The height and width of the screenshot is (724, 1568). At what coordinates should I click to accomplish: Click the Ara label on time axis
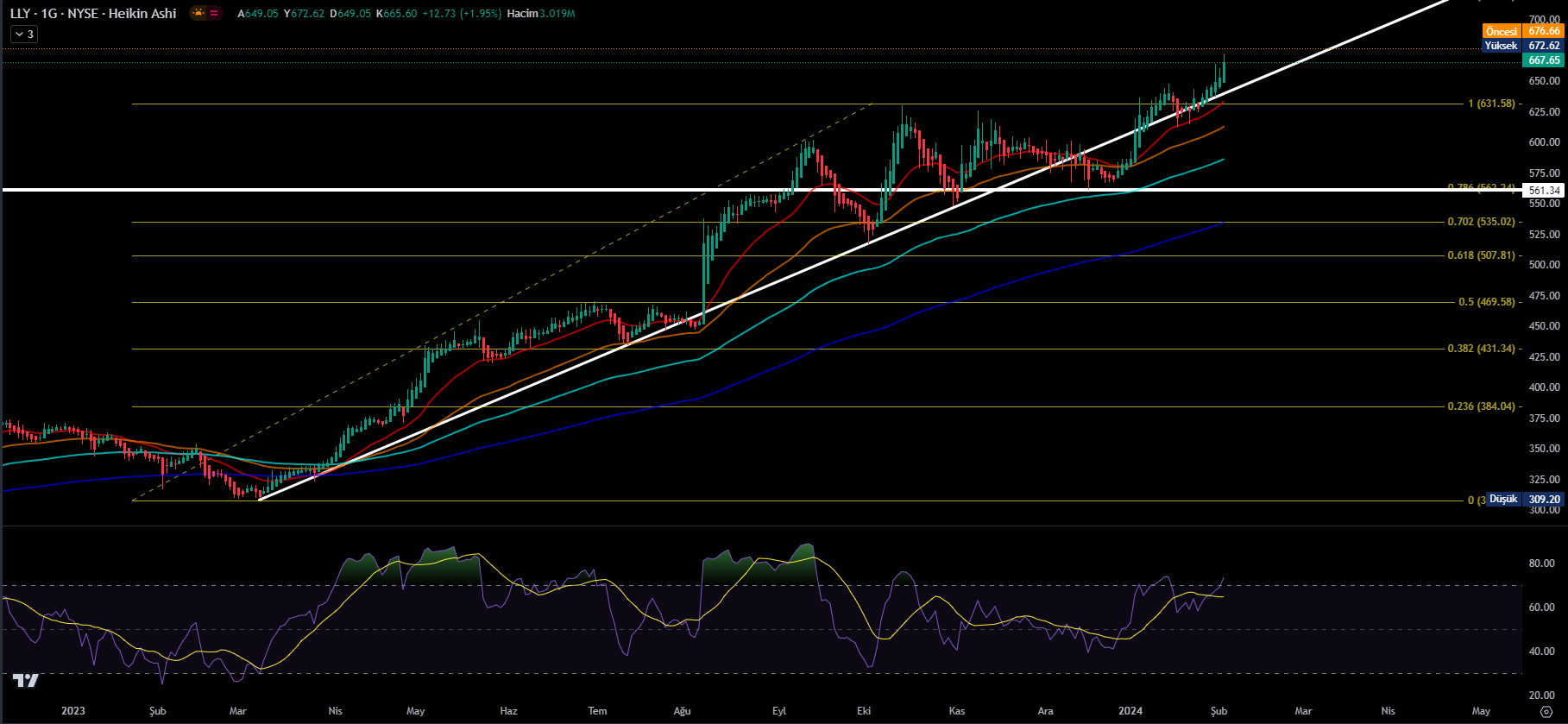click(1046, 711)
